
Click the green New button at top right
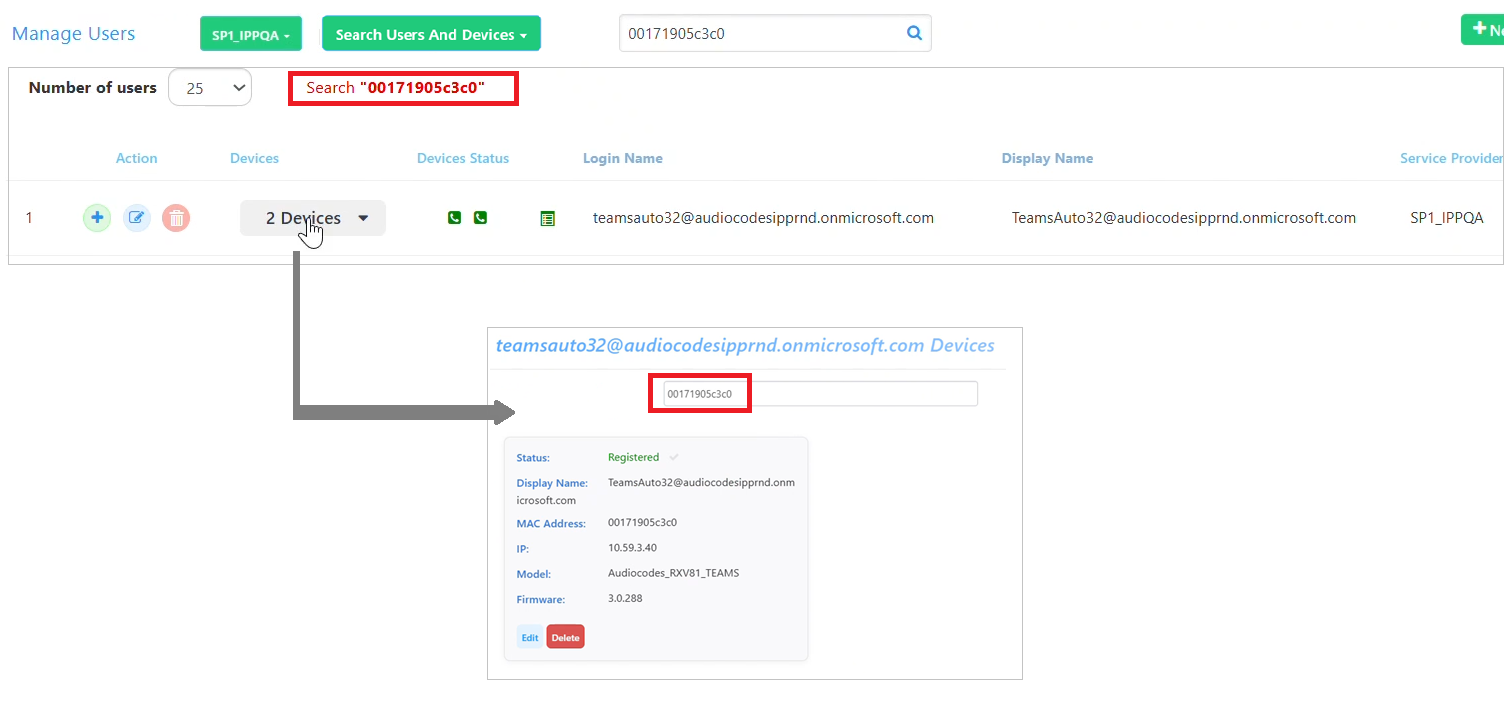pyautogui.click(x=1483, y=30)
